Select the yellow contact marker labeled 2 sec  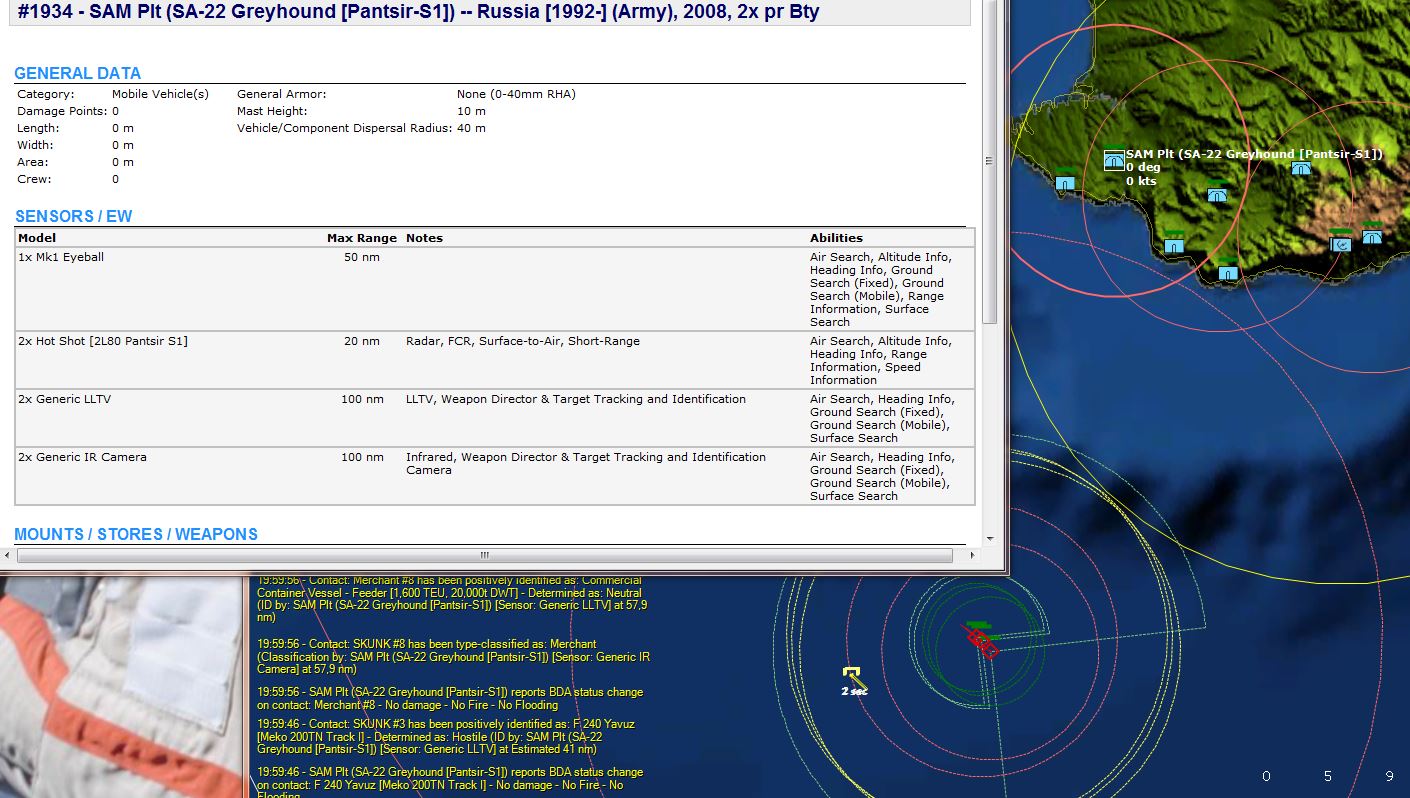coord(852,676)
